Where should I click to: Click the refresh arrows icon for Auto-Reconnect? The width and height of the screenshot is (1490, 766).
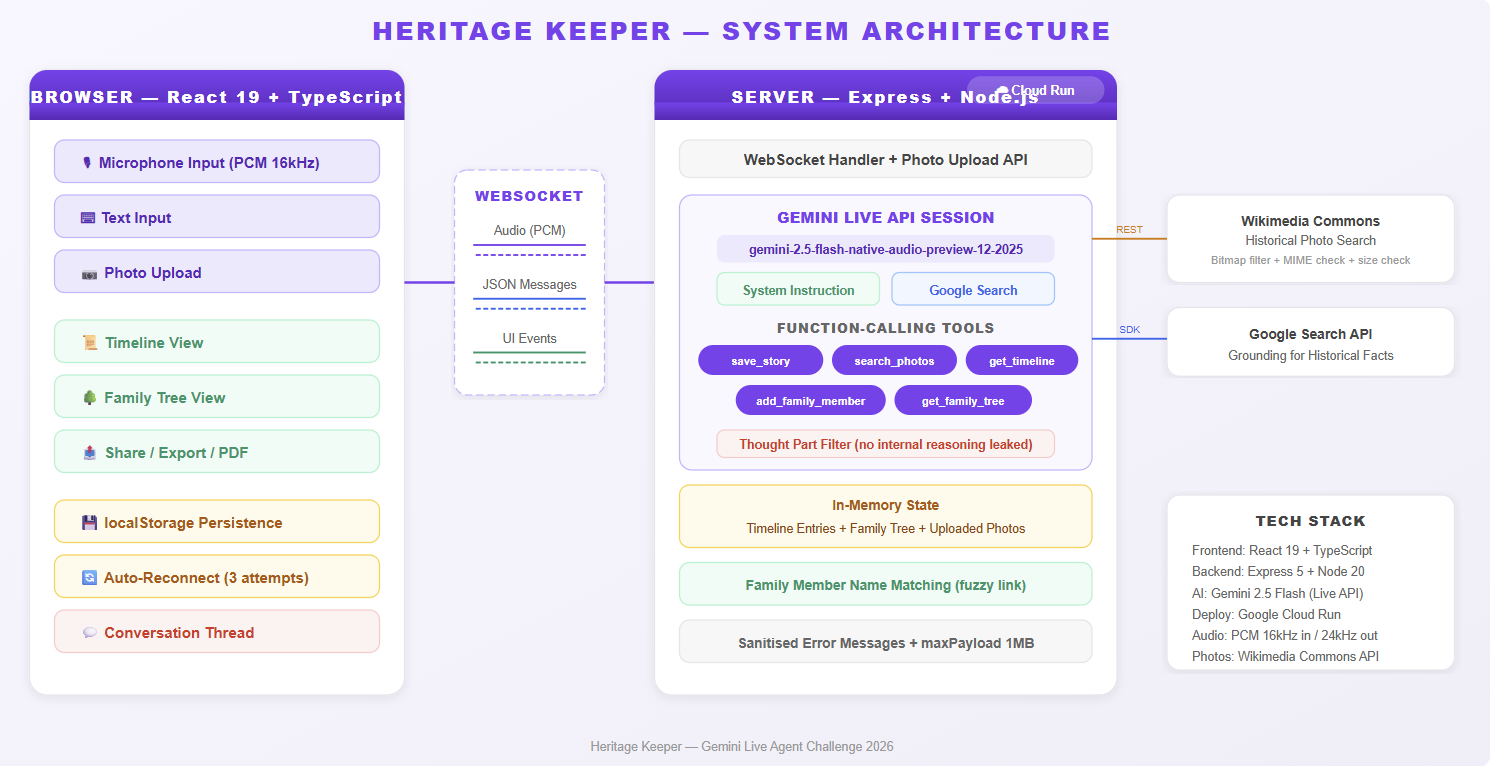[89, 578]
